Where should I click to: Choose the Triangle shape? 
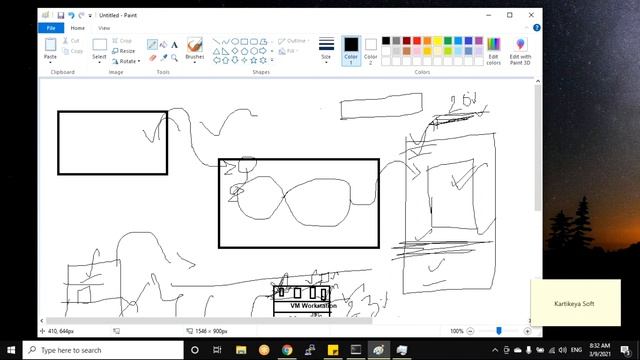click(x=216, y=51)
